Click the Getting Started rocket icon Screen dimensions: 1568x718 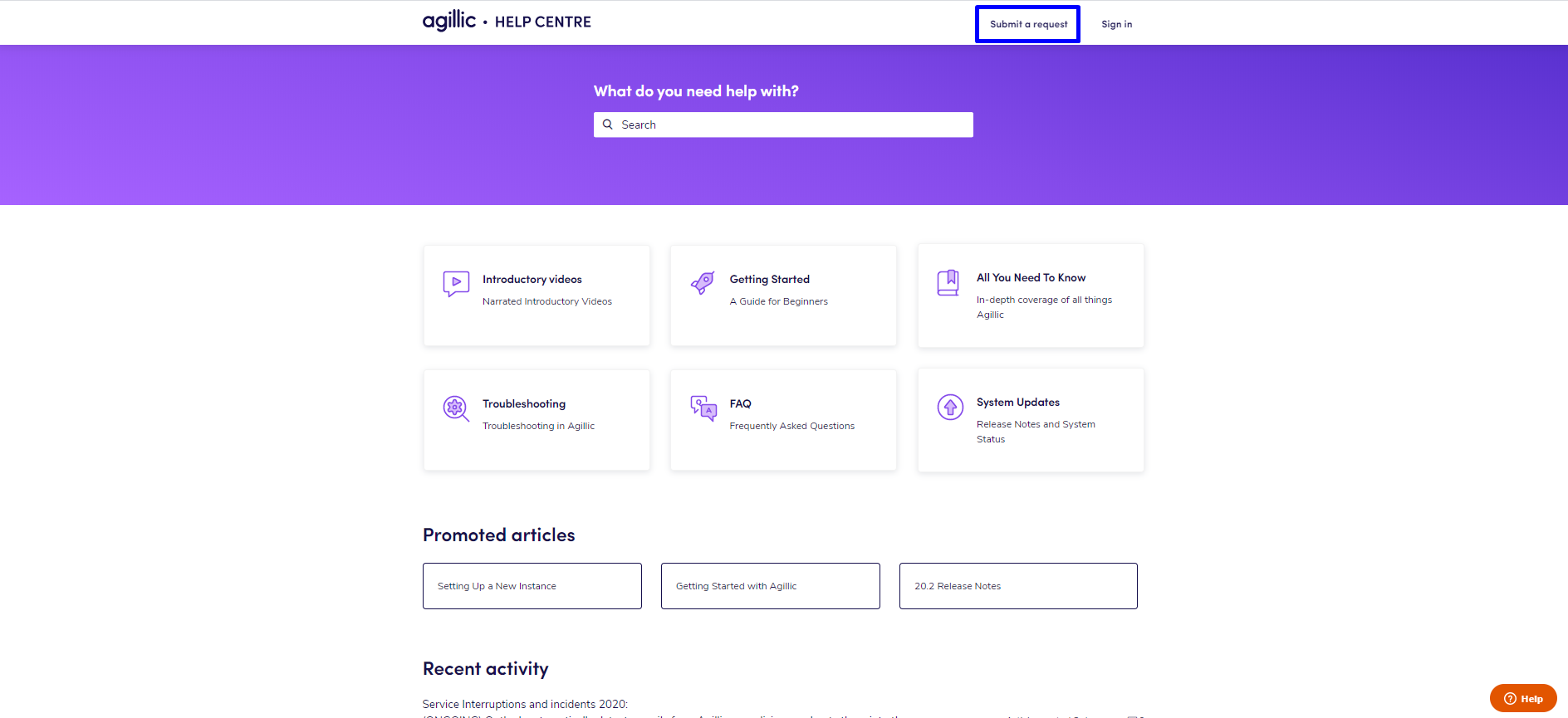tap(703, 283)
